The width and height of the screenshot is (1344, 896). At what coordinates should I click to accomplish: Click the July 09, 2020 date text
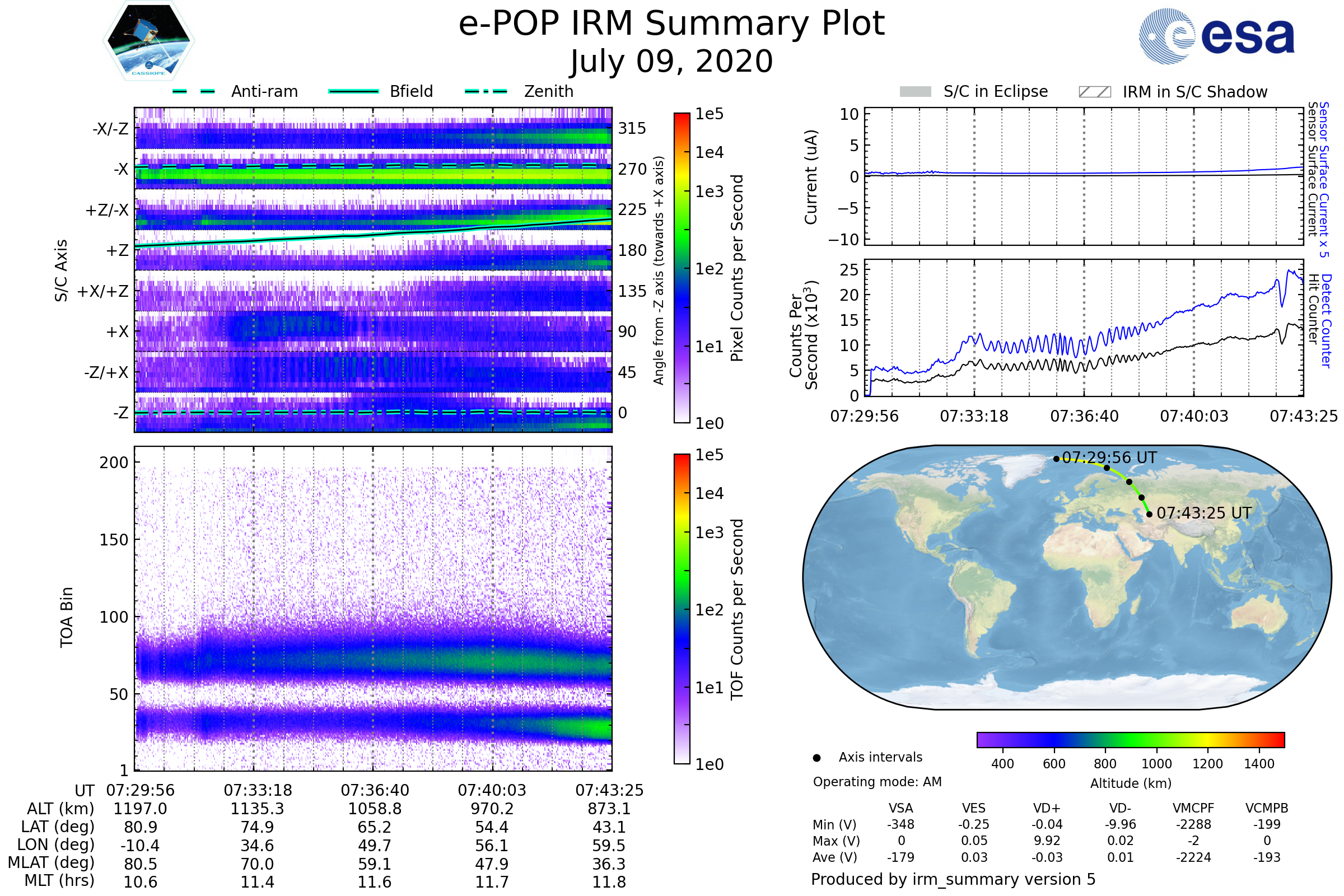(671, 62)
